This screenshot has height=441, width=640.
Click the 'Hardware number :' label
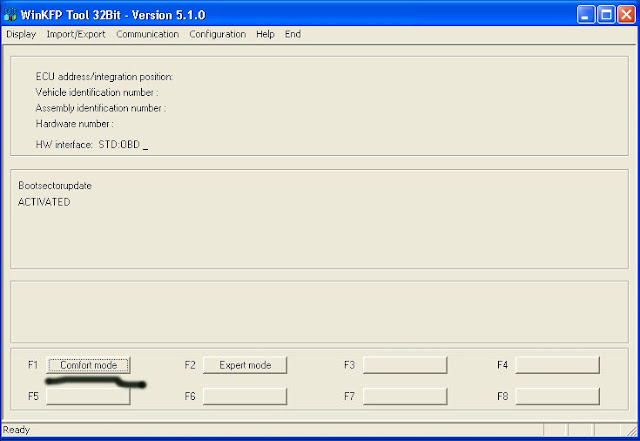74,124
